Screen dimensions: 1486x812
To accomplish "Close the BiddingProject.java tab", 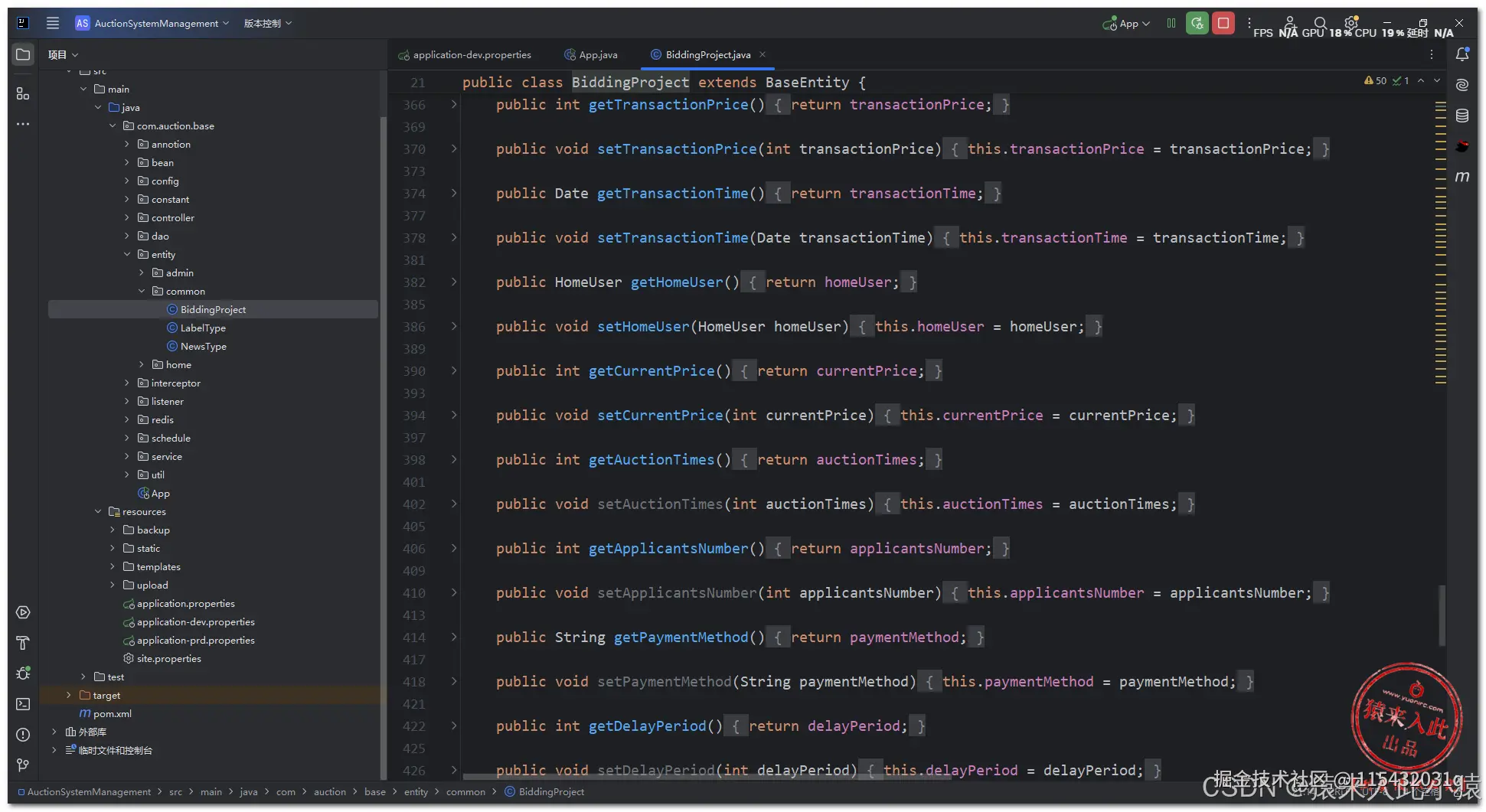I will pyautogui.click(x=763, y=54).
